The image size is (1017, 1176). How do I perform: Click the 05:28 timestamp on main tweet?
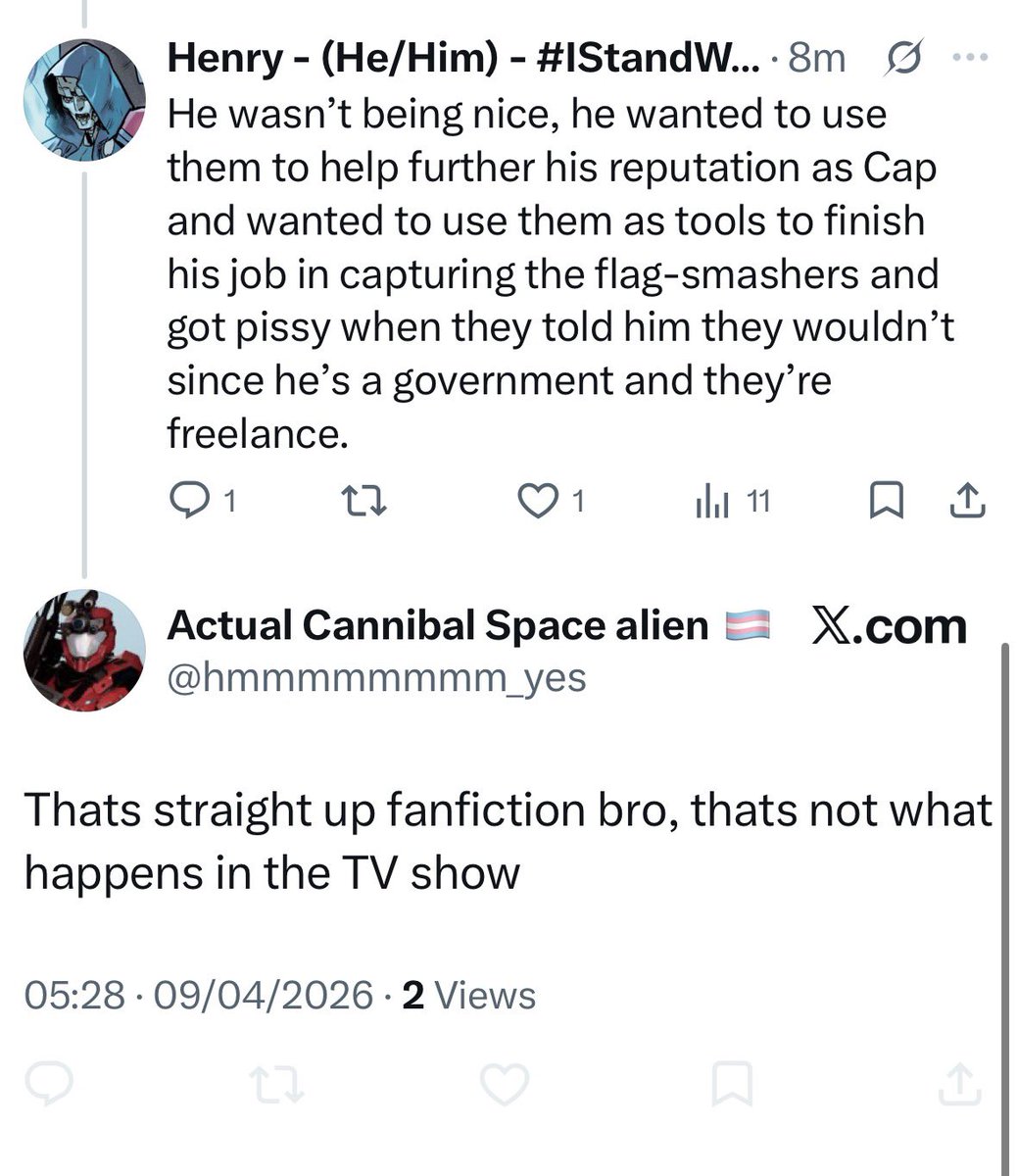pos(74,996)
